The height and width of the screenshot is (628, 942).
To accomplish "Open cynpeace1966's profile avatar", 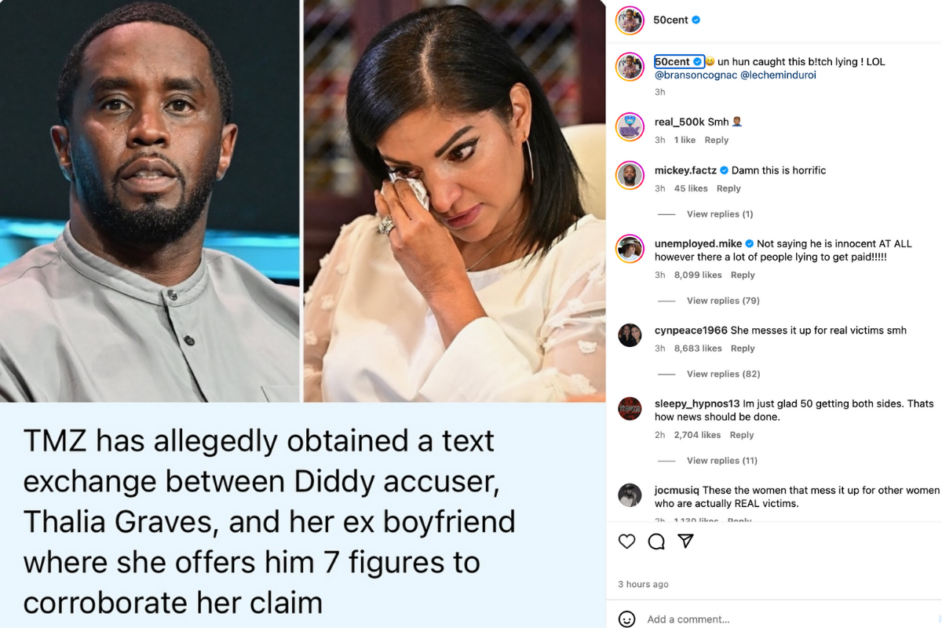I will [630, 335].
